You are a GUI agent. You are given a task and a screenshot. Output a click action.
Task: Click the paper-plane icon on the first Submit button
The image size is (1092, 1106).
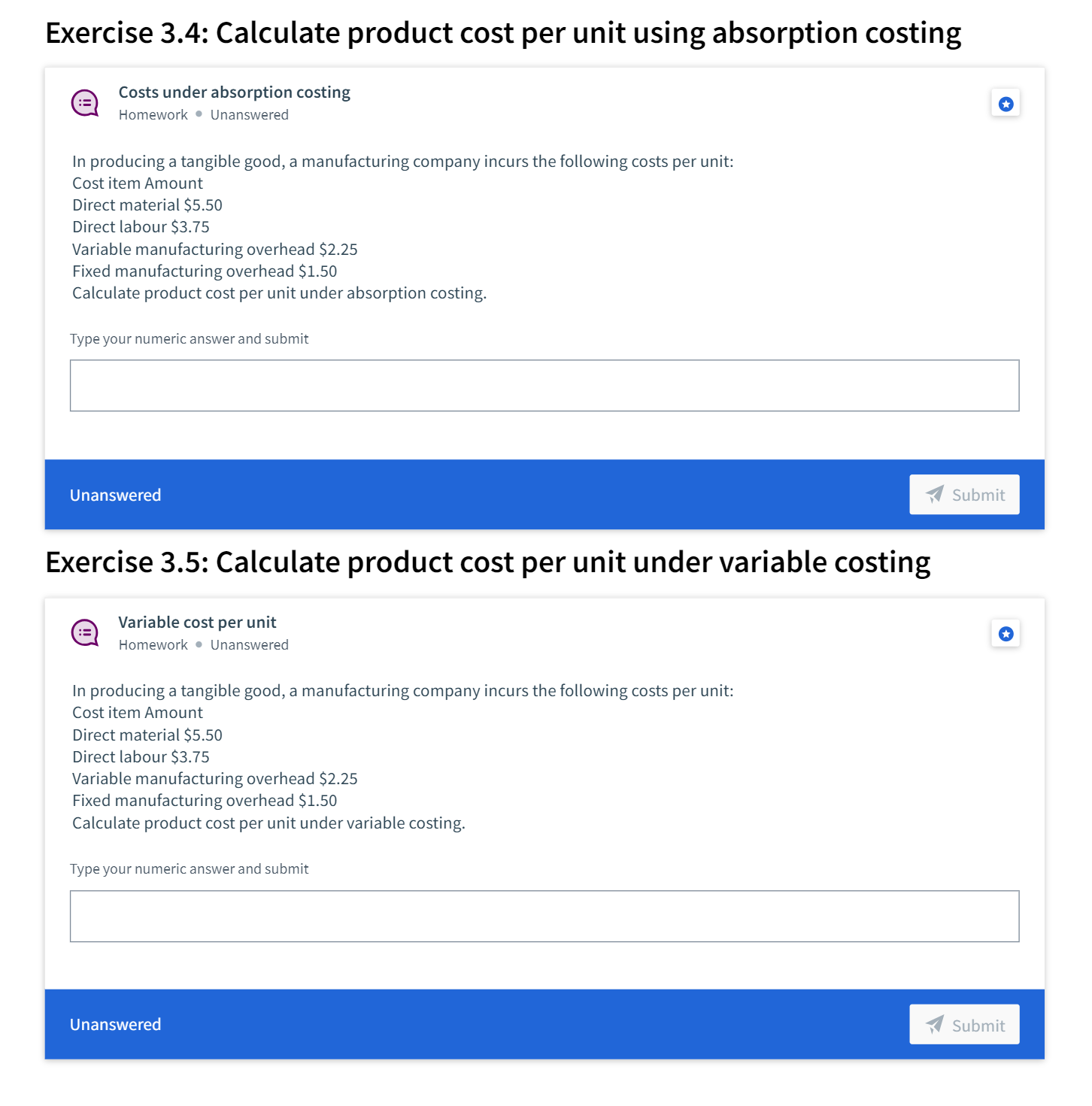(934, 495)
